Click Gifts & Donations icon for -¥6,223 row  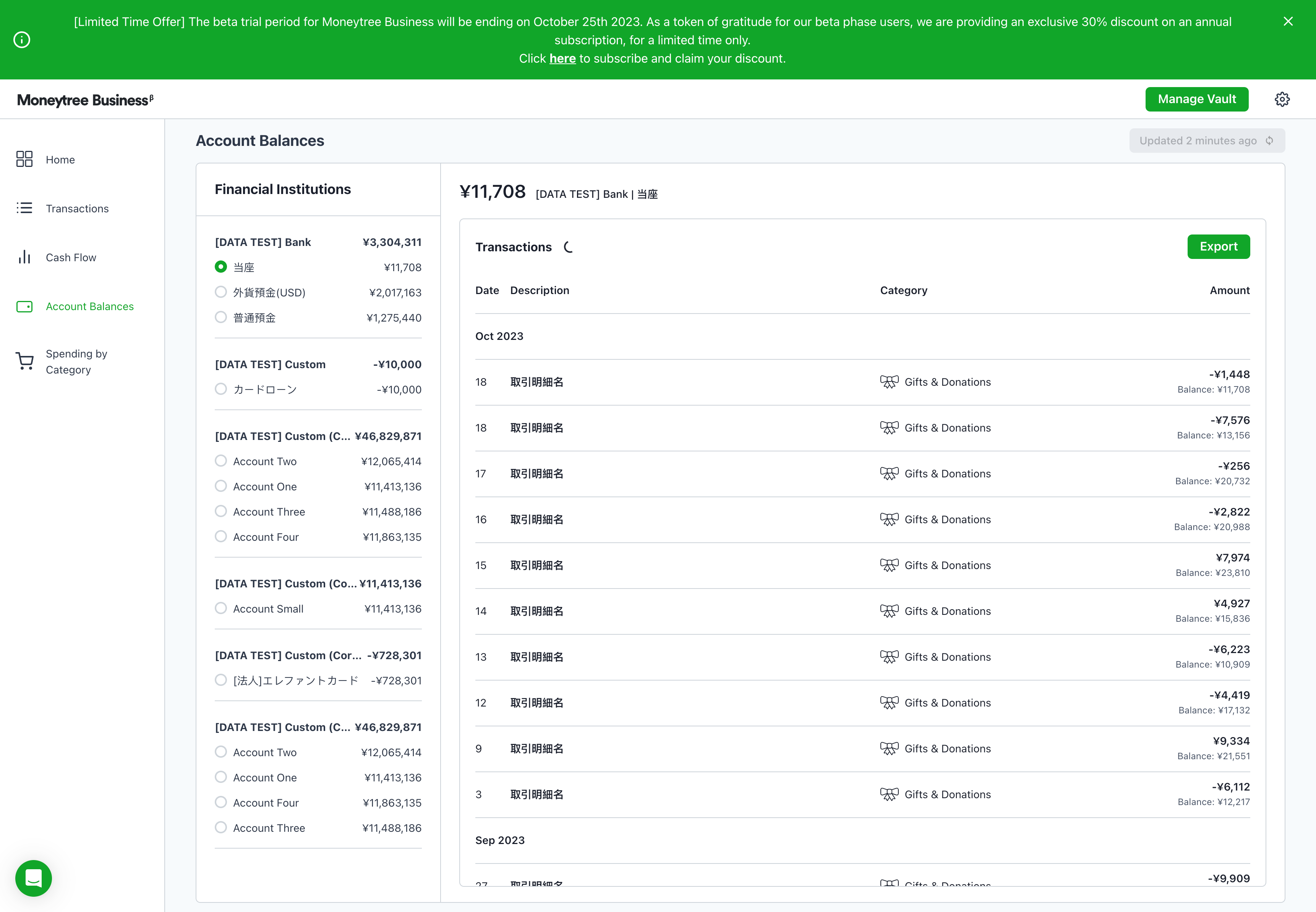[889, 657]
